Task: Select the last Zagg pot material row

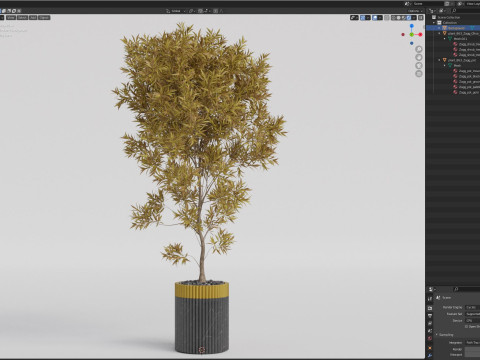Action: [x=467, y=92]
